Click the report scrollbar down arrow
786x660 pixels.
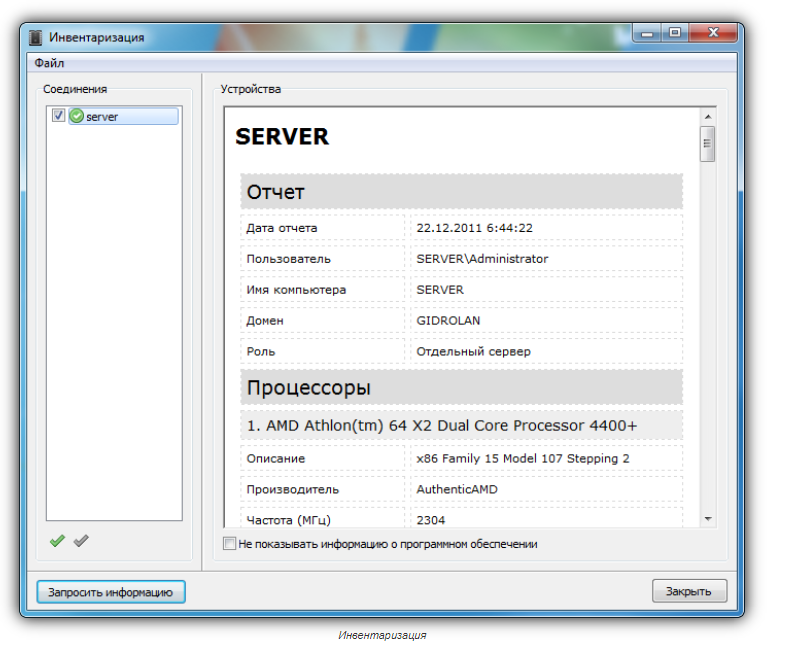(x=708, y=519)
